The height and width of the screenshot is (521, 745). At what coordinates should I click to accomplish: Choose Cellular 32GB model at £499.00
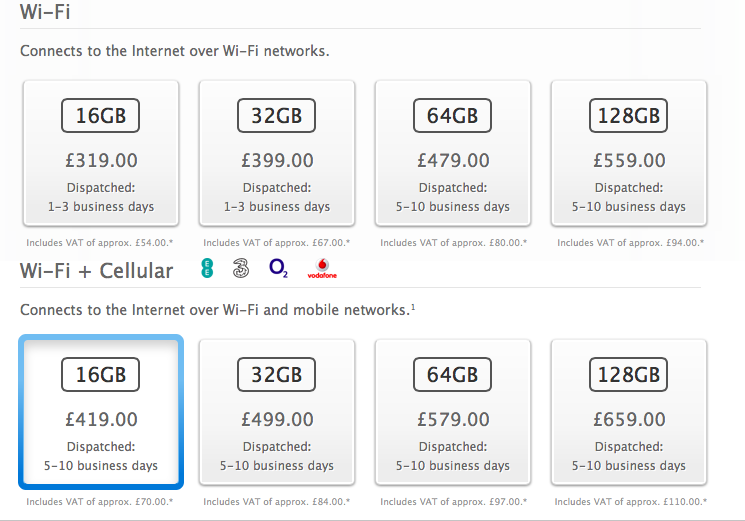tap(277, 412)
